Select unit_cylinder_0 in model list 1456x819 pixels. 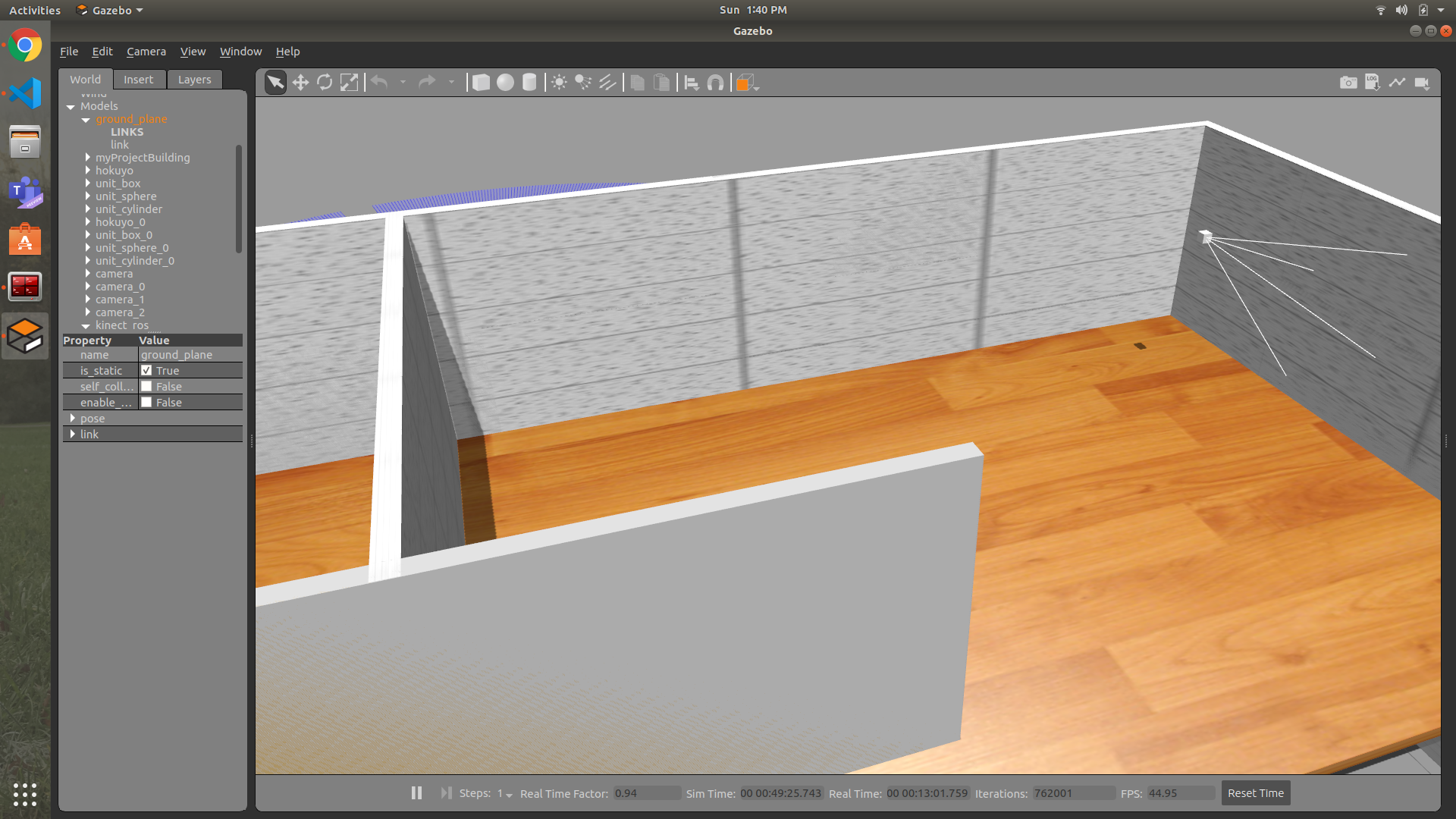point(134,261)
